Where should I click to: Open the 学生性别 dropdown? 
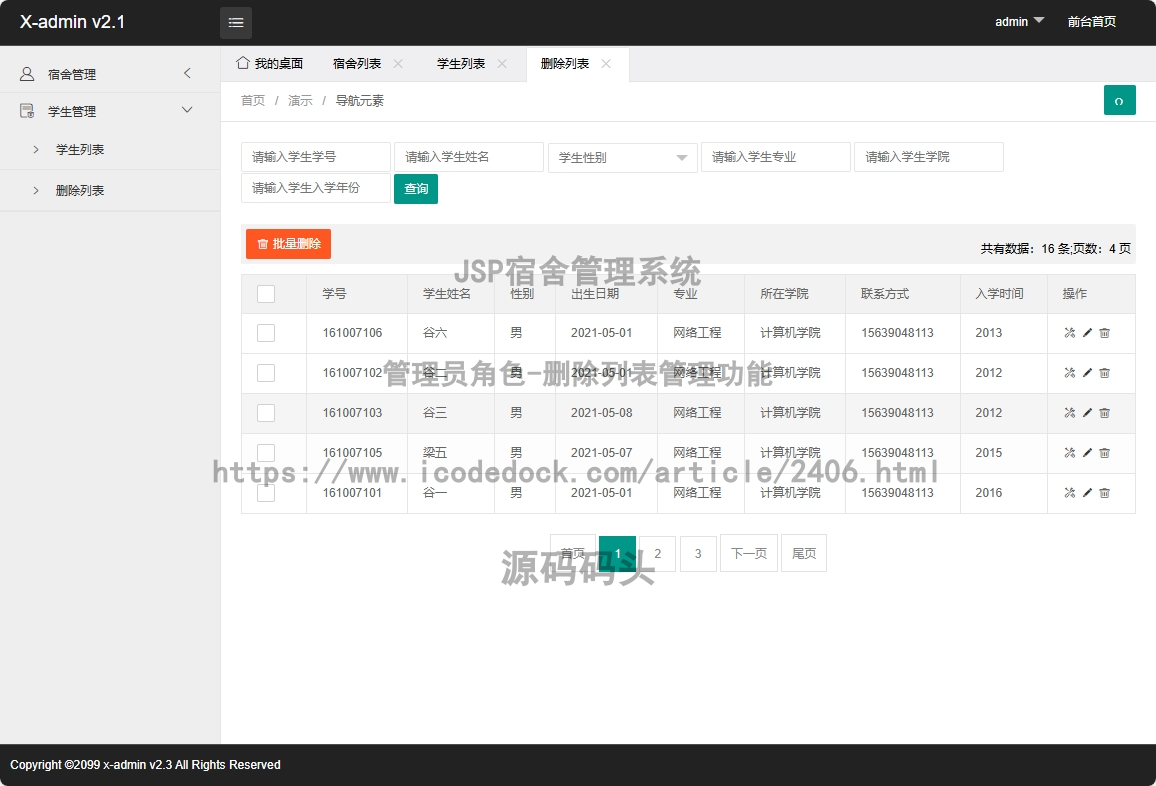click(623, 158)
